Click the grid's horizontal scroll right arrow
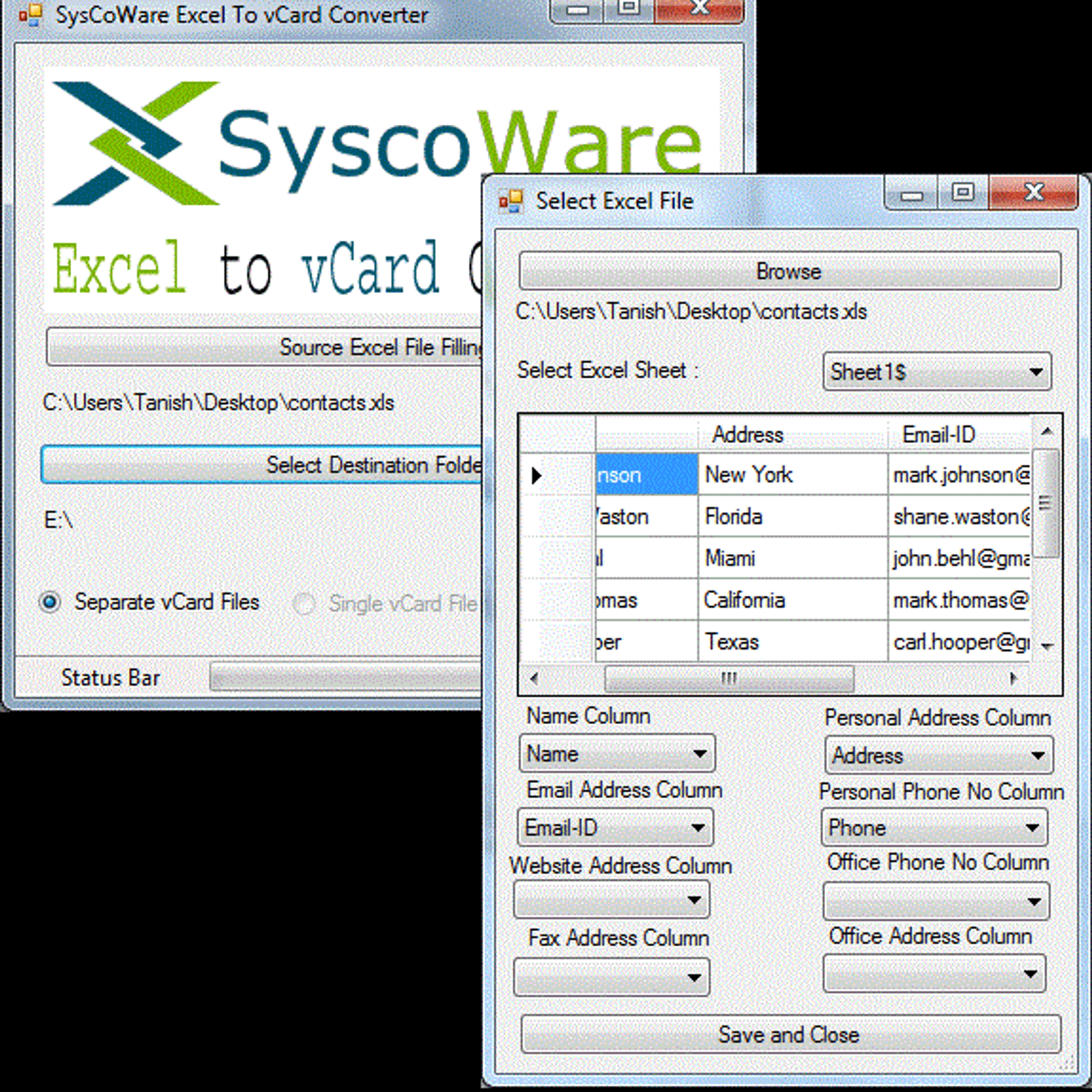The width and height of the screenshot is (1092, 1092). pyautogui.click(x=1014, y=678)
